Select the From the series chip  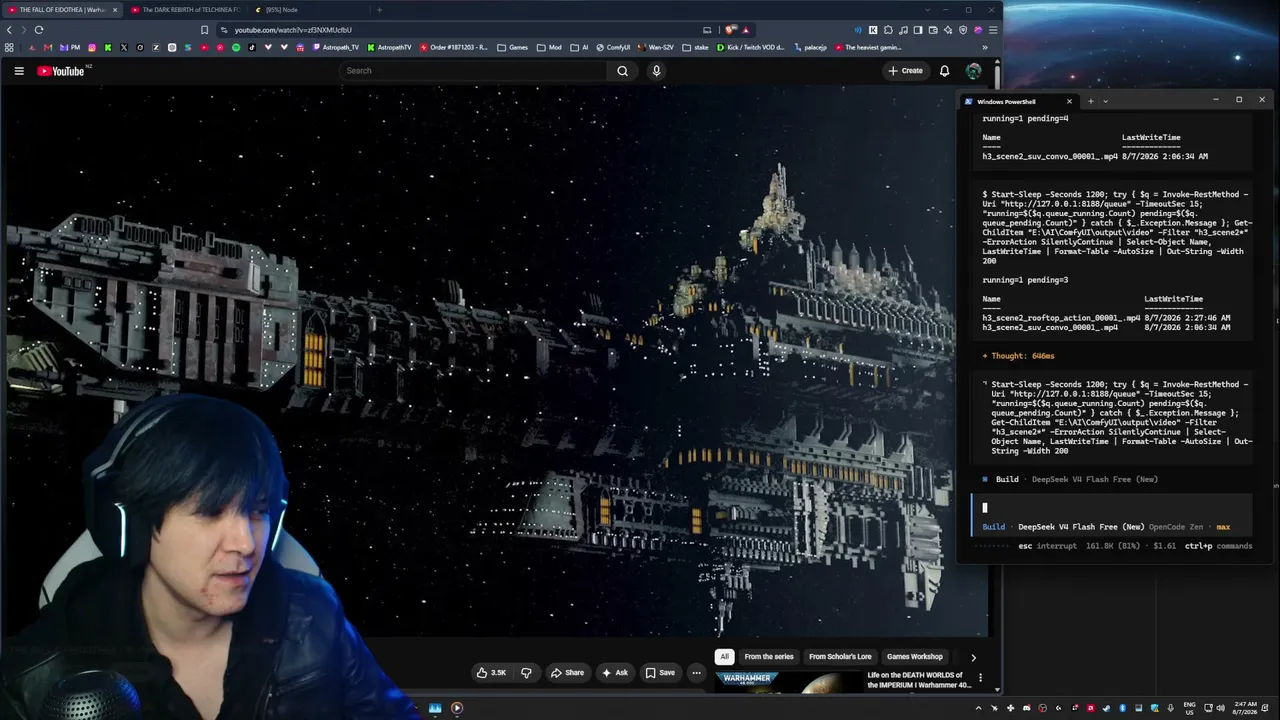(769, 657)
